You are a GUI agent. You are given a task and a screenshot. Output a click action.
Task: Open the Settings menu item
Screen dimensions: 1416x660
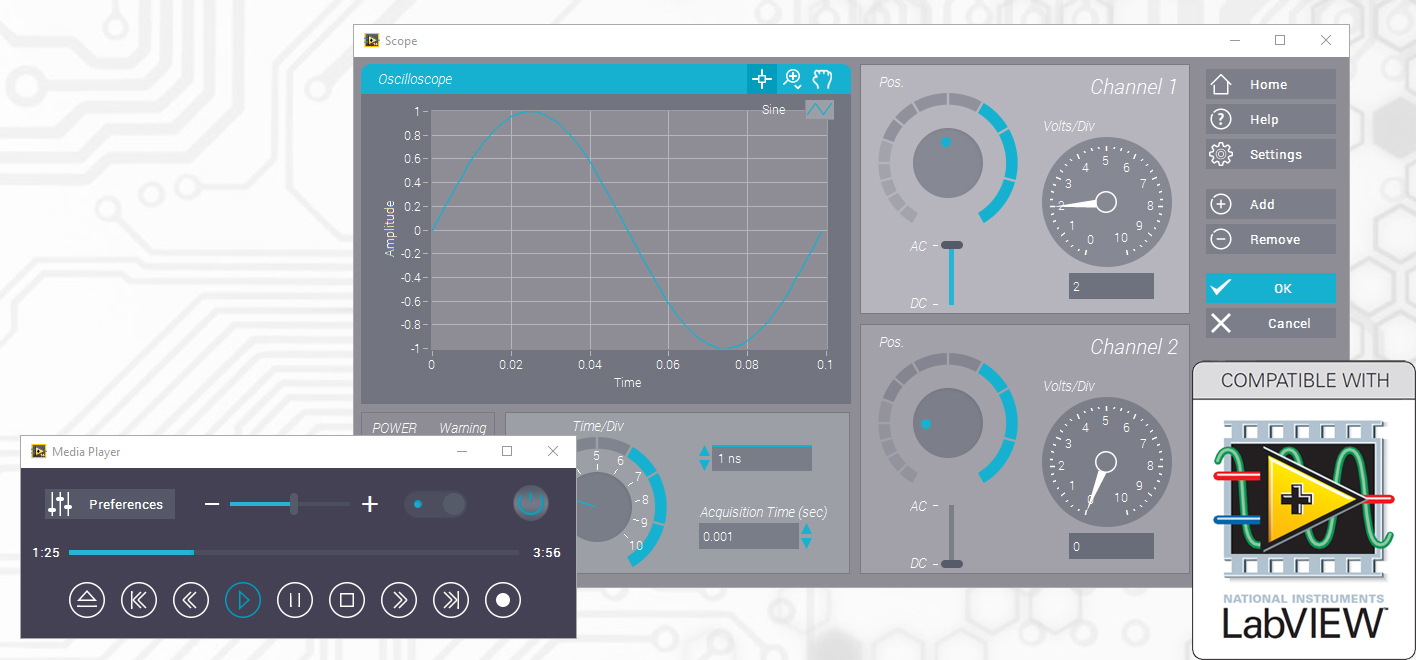1270,154
